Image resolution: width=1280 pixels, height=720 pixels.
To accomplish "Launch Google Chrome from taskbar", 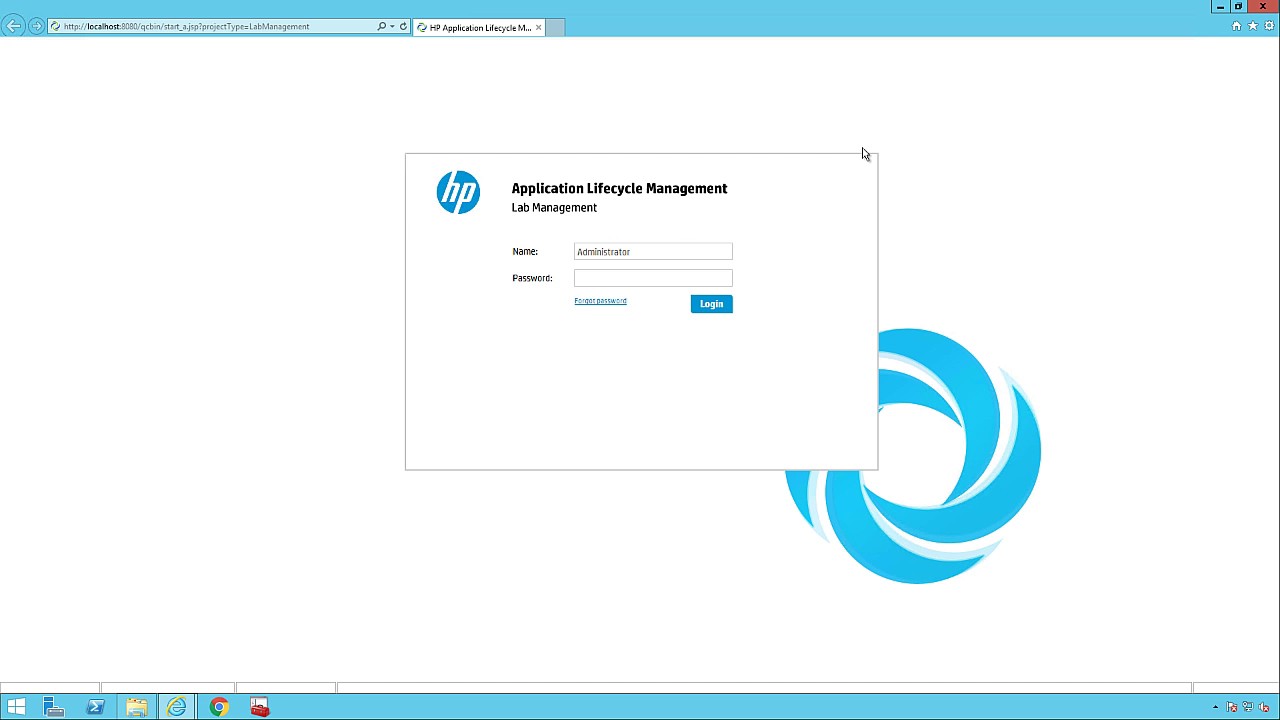I will [x=218, y=707].
